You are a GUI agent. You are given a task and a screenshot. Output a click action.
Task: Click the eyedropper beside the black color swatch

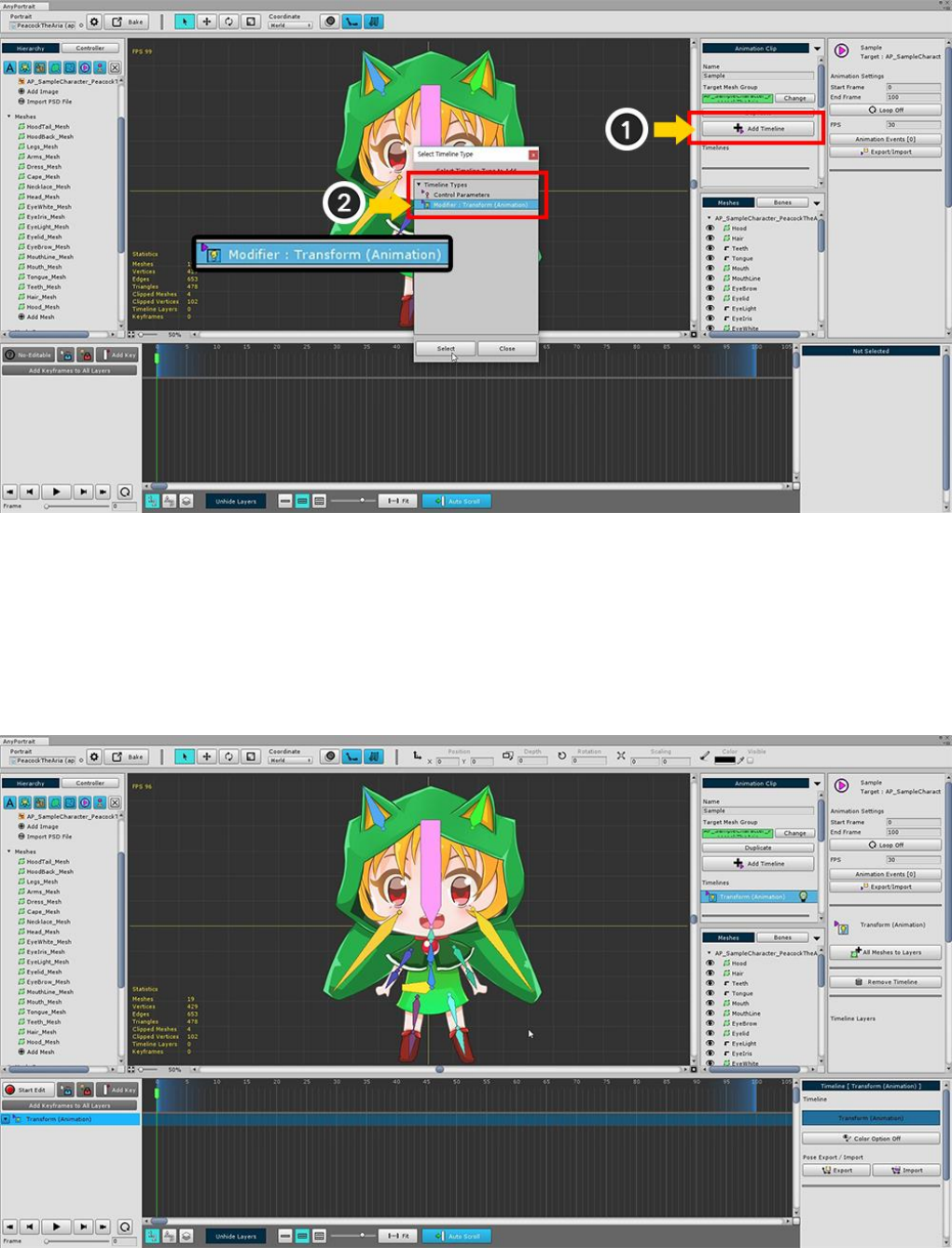[x=742, y=759]
